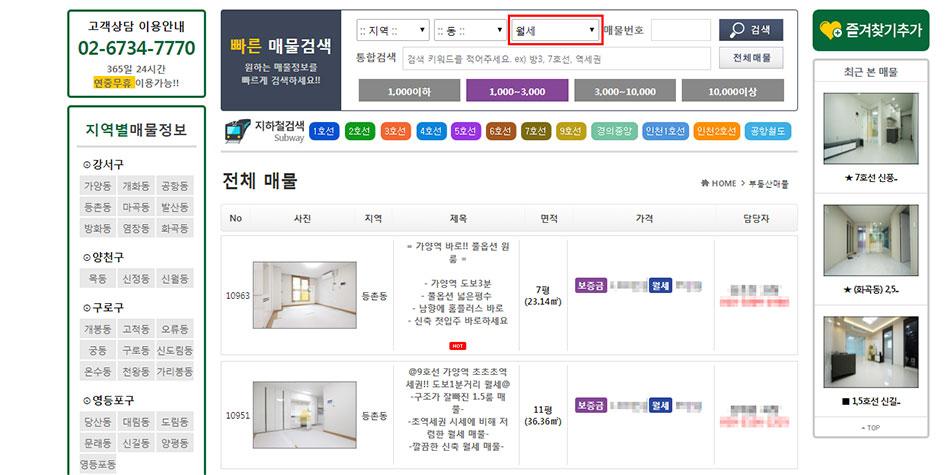The width and height of the screenshot is (950, 475).
Task: Click the subway train icon
Action: (237, 131)
